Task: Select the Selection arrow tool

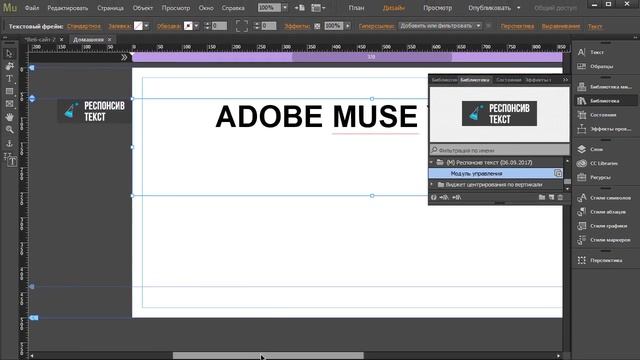Action: 9,53
